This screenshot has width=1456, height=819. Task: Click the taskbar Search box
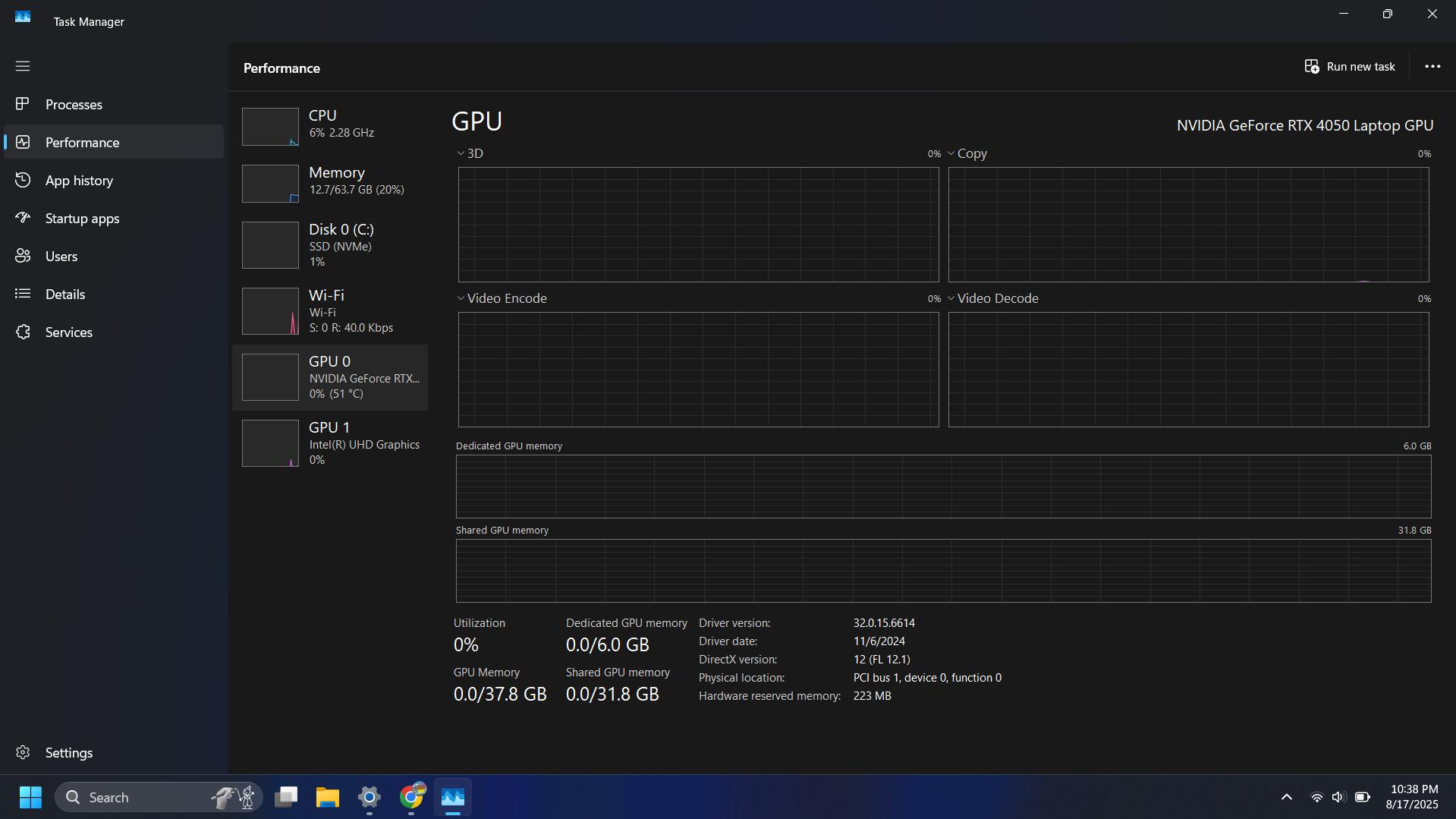click(x=159, y=797)
